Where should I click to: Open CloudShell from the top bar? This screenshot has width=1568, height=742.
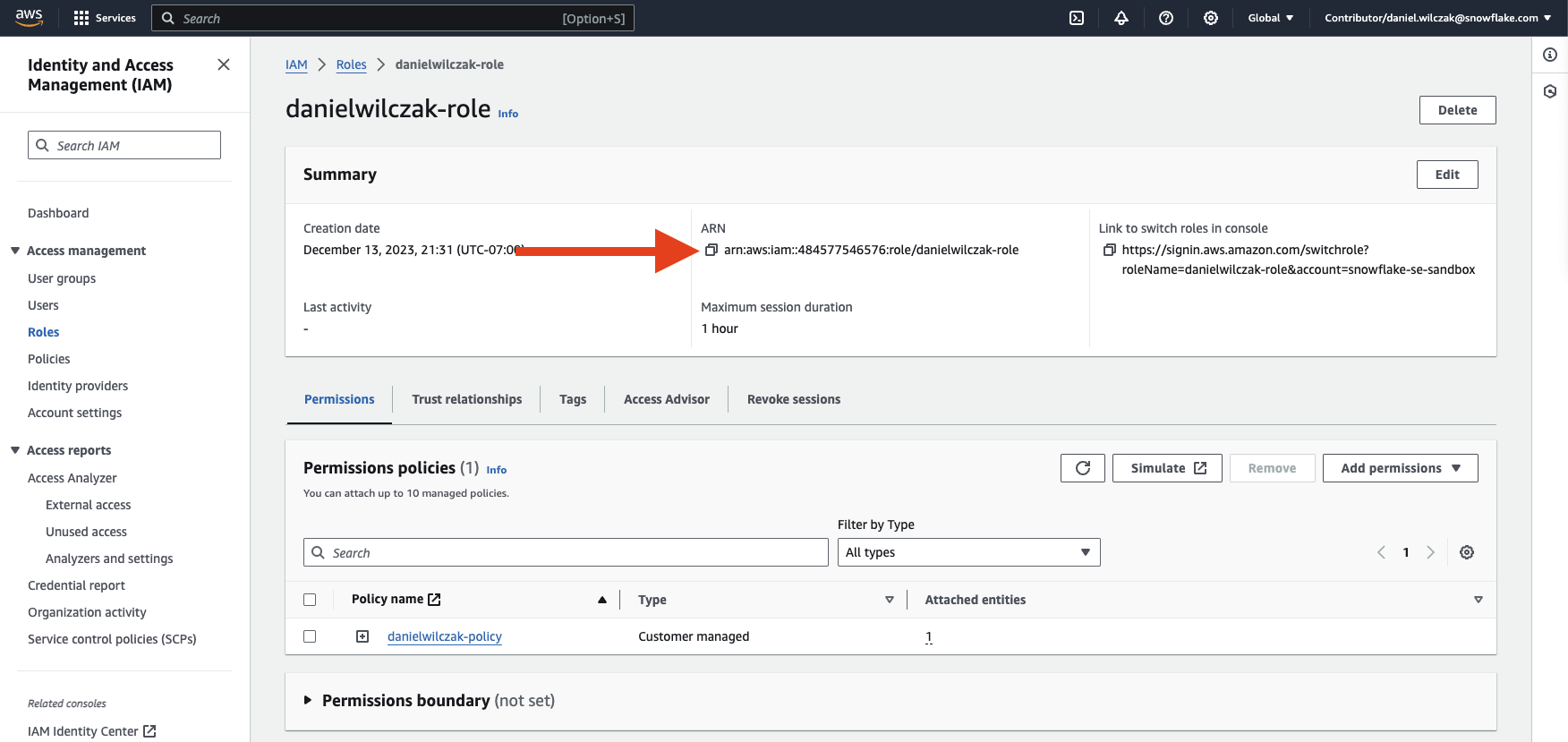(x=1077, y=18)
